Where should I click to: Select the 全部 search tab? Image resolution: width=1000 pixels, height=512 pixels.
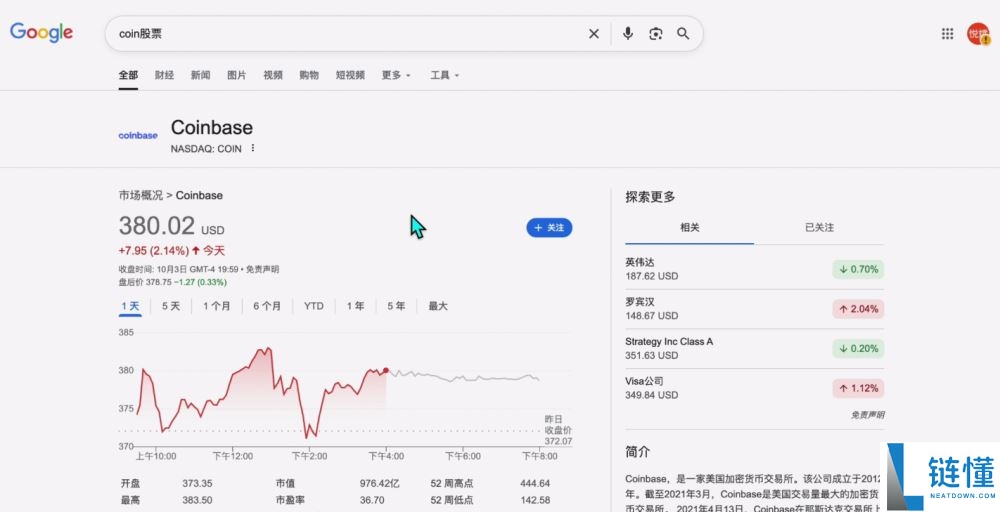[x=128, y=75]
